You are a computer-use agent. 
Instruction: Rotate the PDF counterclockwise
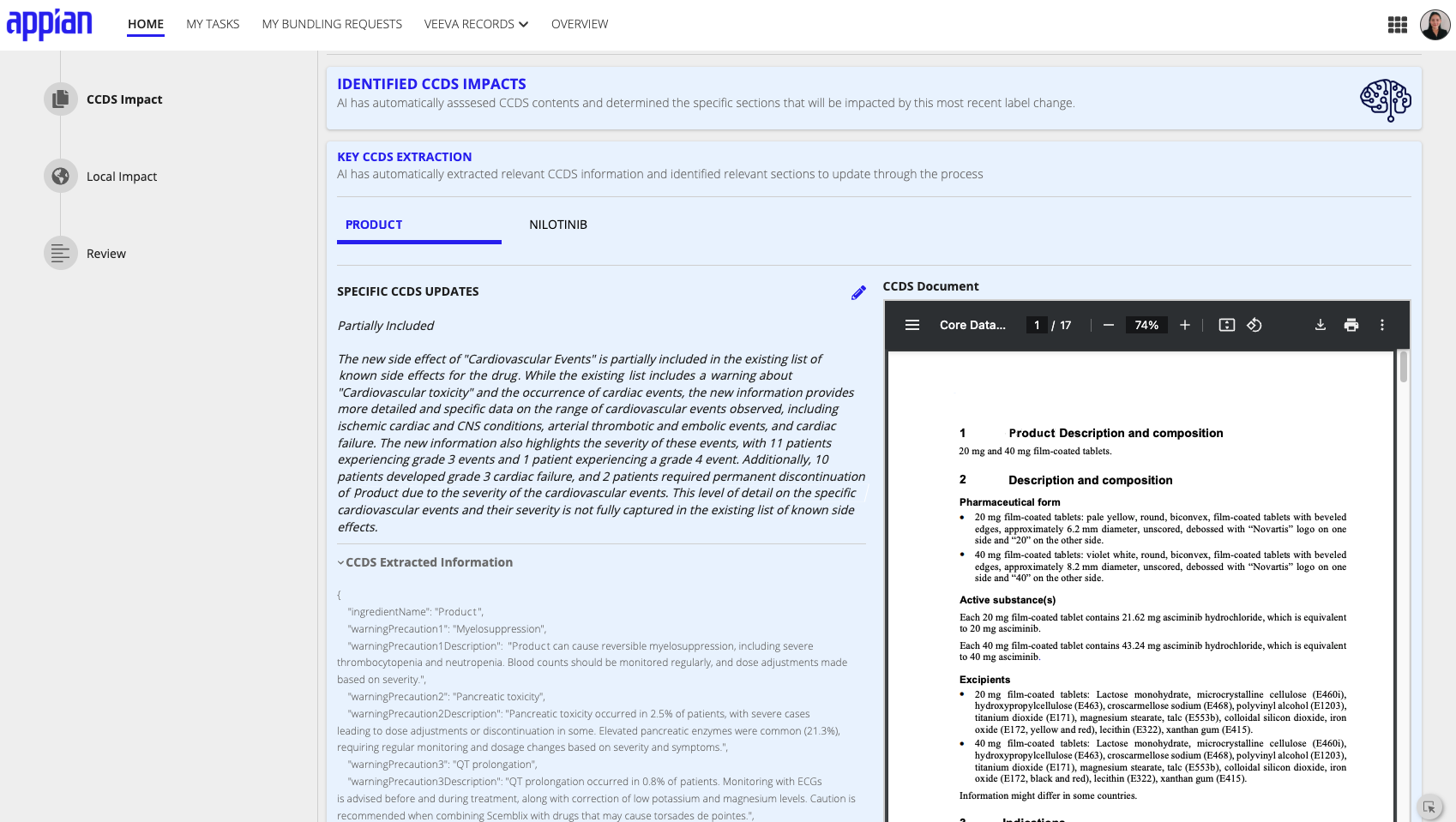pyautogui.click(x=1254, y=325)
